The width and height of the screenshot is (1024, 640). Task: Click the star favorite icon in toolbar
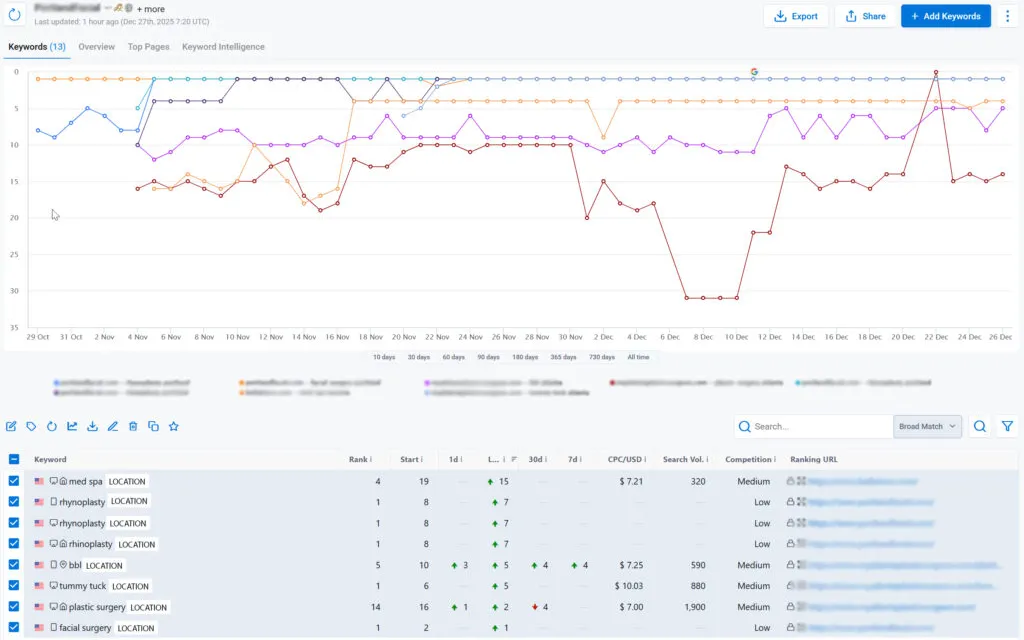174,426
